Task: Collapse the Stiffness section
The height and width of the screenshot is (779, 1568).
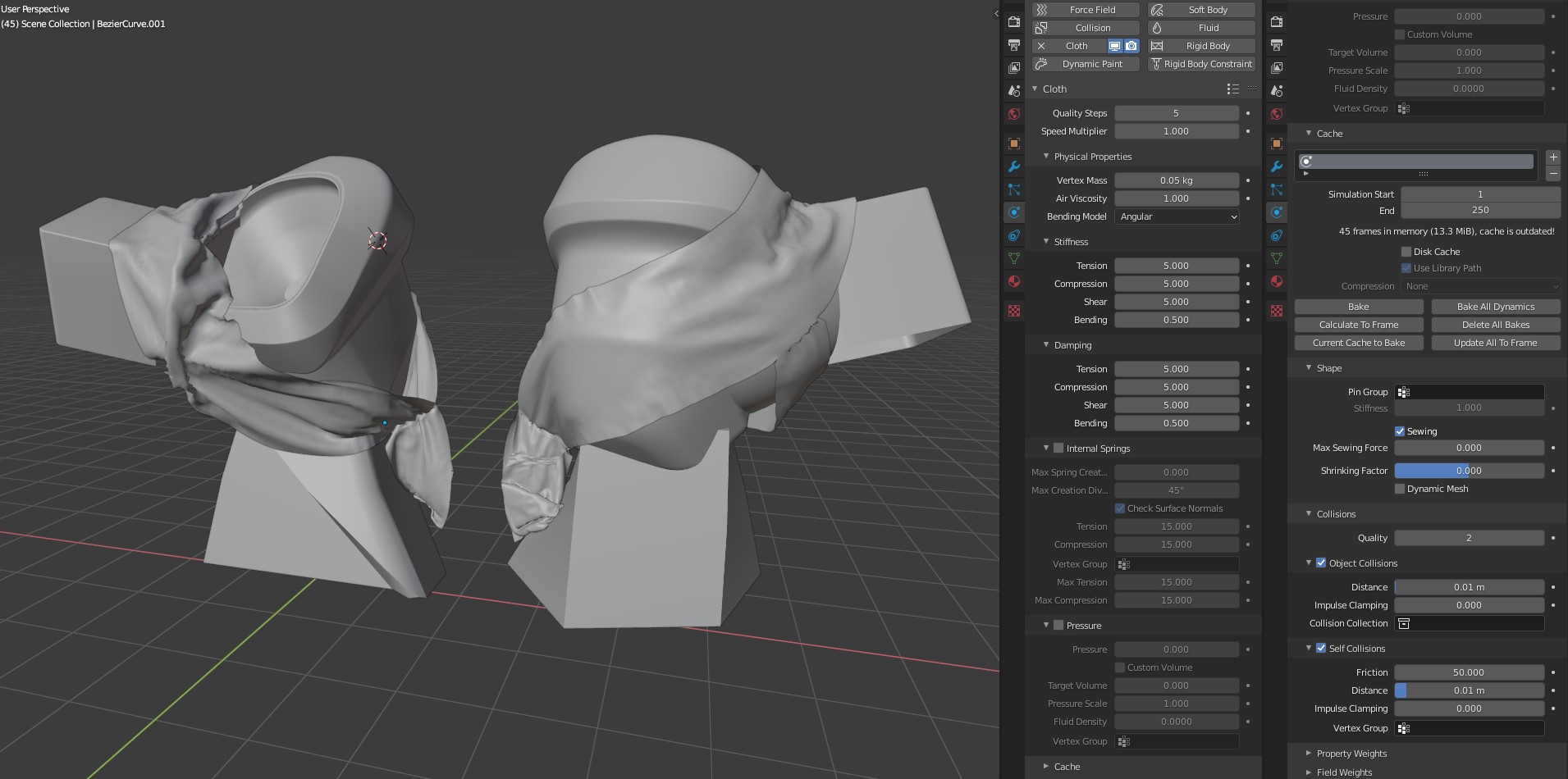Action: [1070, 242]
